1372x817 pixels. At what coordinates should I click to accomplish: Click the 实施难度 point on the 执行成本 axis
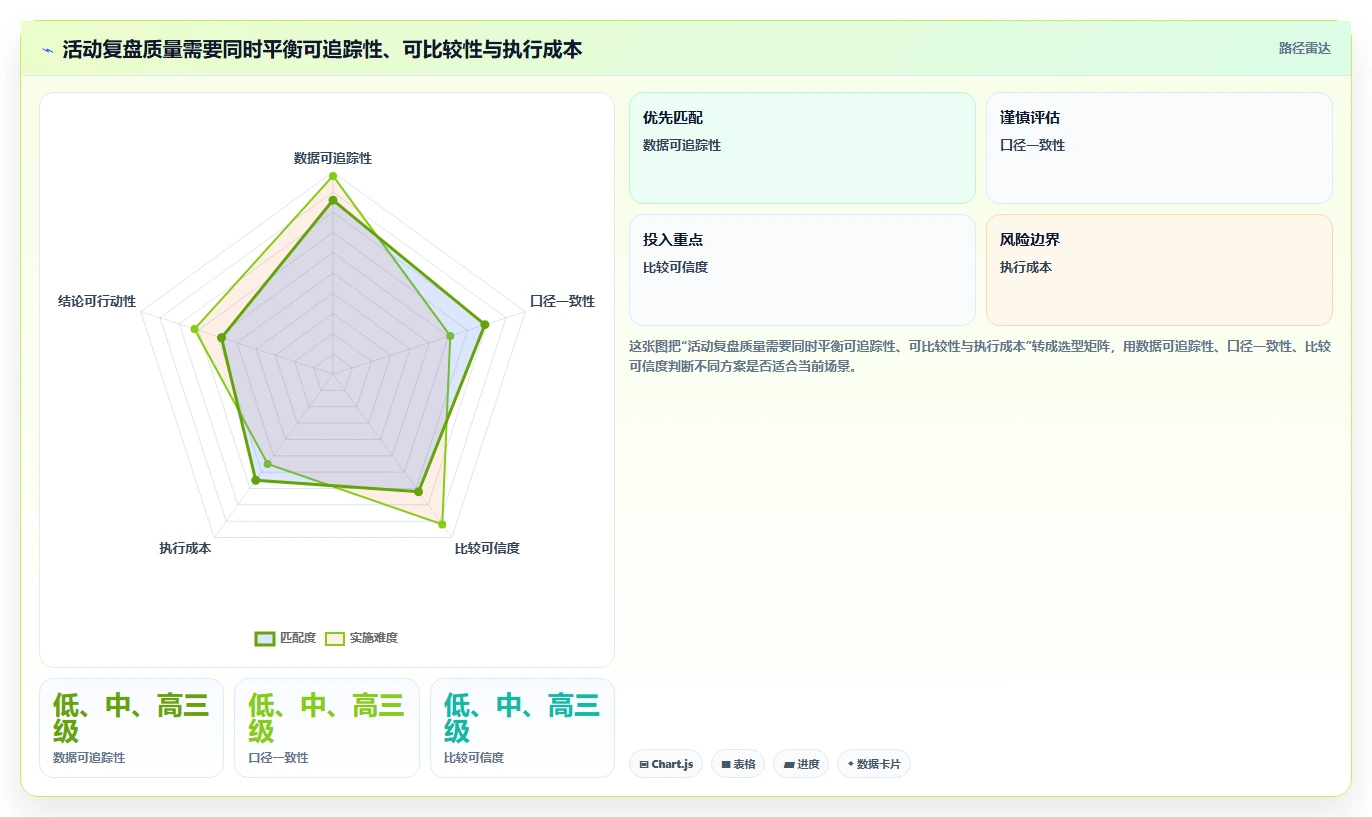267,464
